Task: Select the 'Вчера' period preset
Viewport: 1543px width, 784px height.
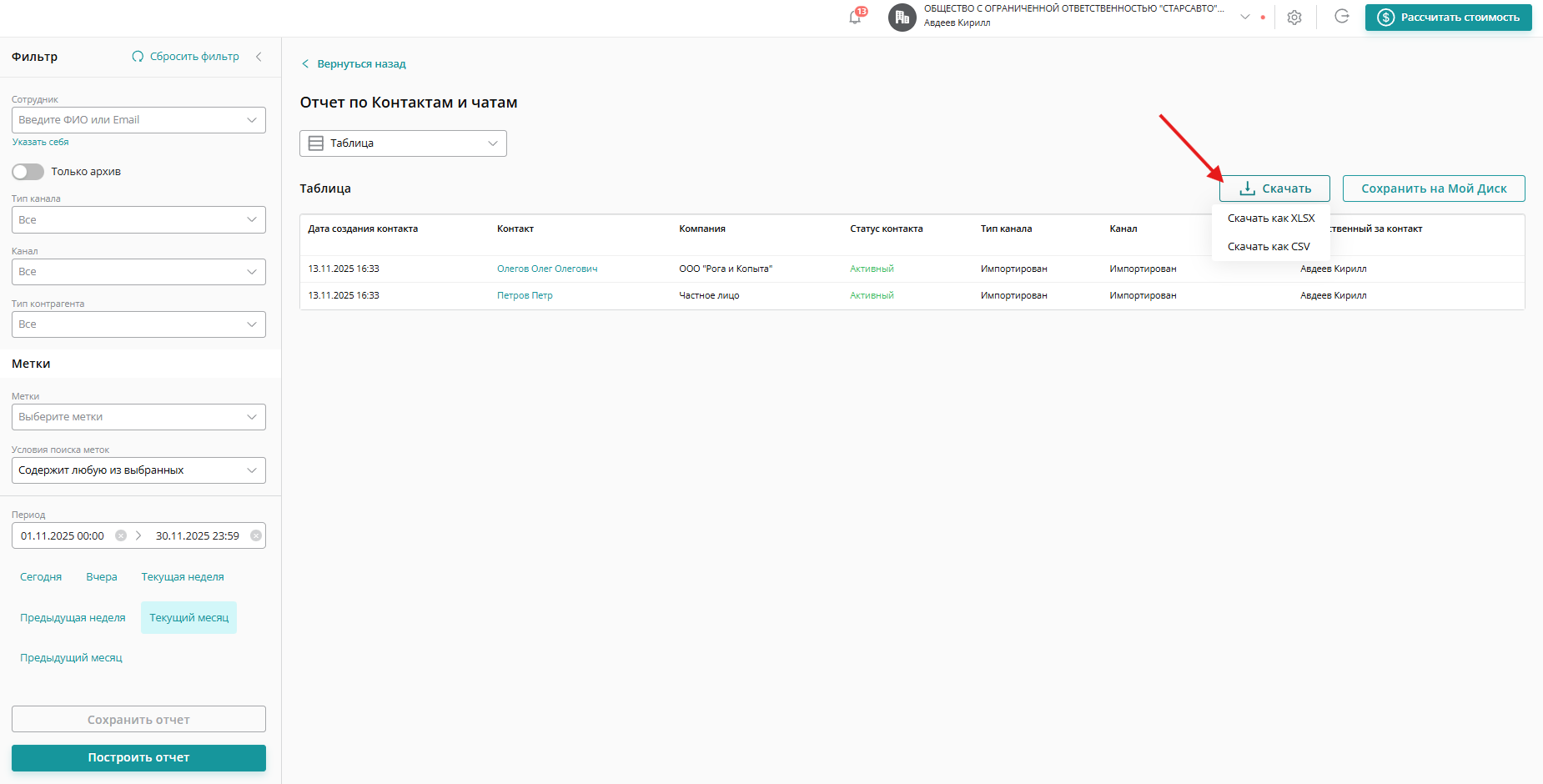Action: (x=102, y=577)
